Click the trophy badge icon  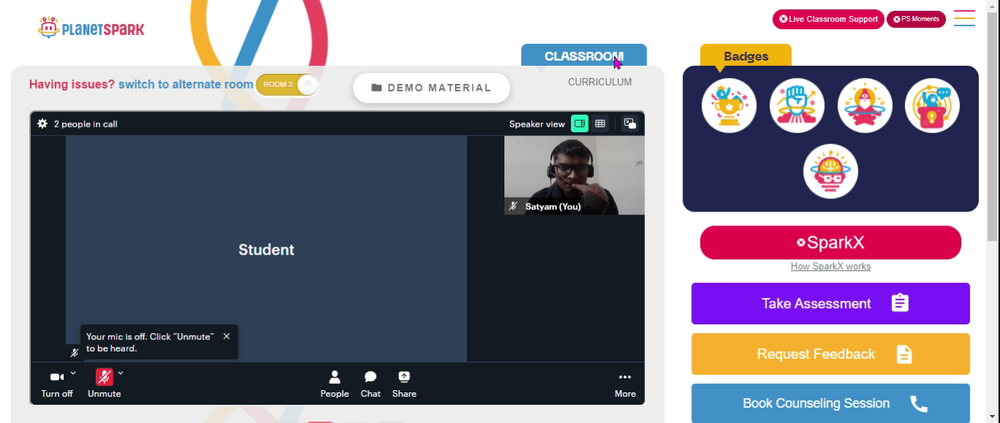click(x=729, y=105)
